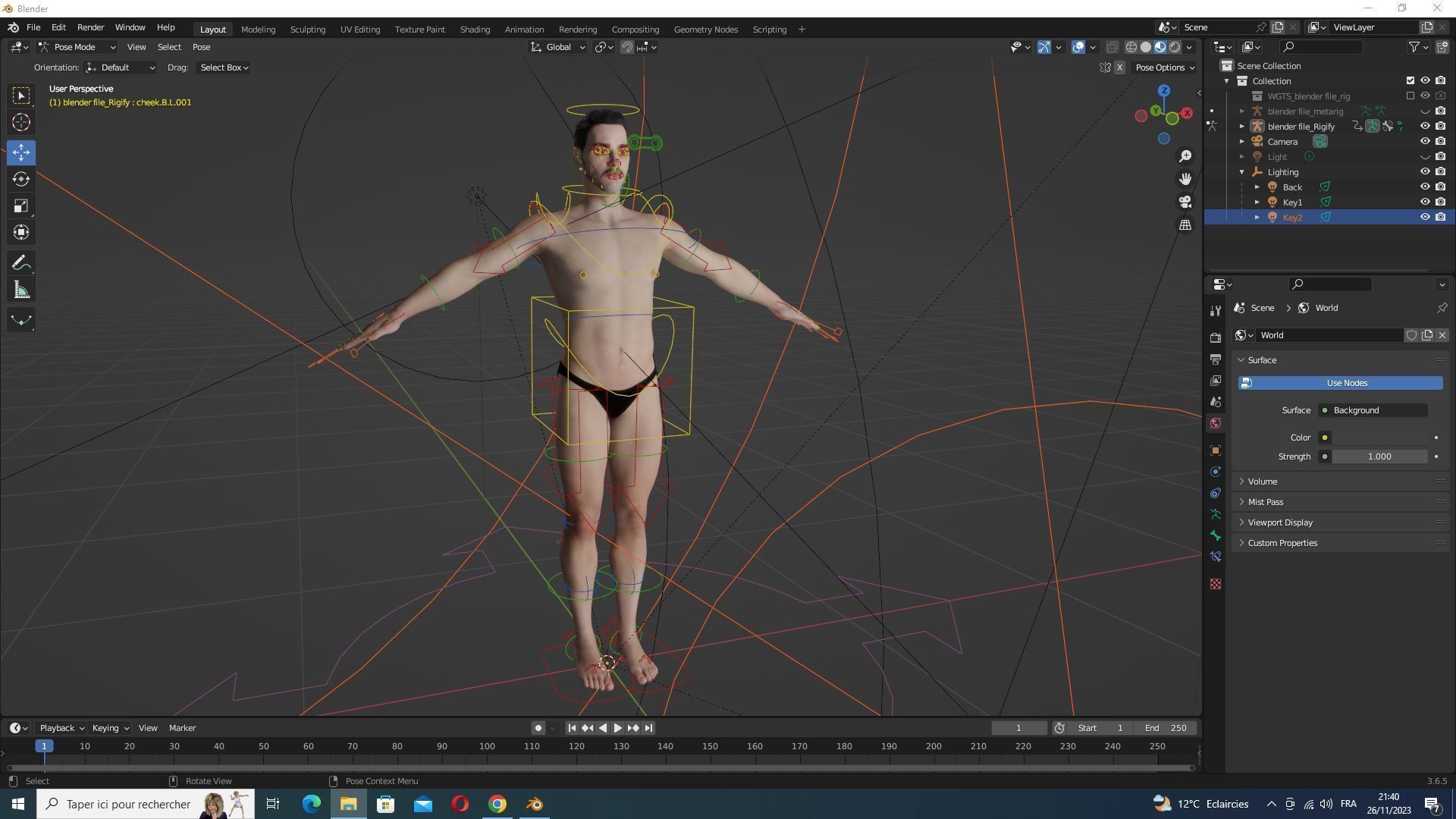
Task: Click the Strength value slider
Action: point(1379,457)
